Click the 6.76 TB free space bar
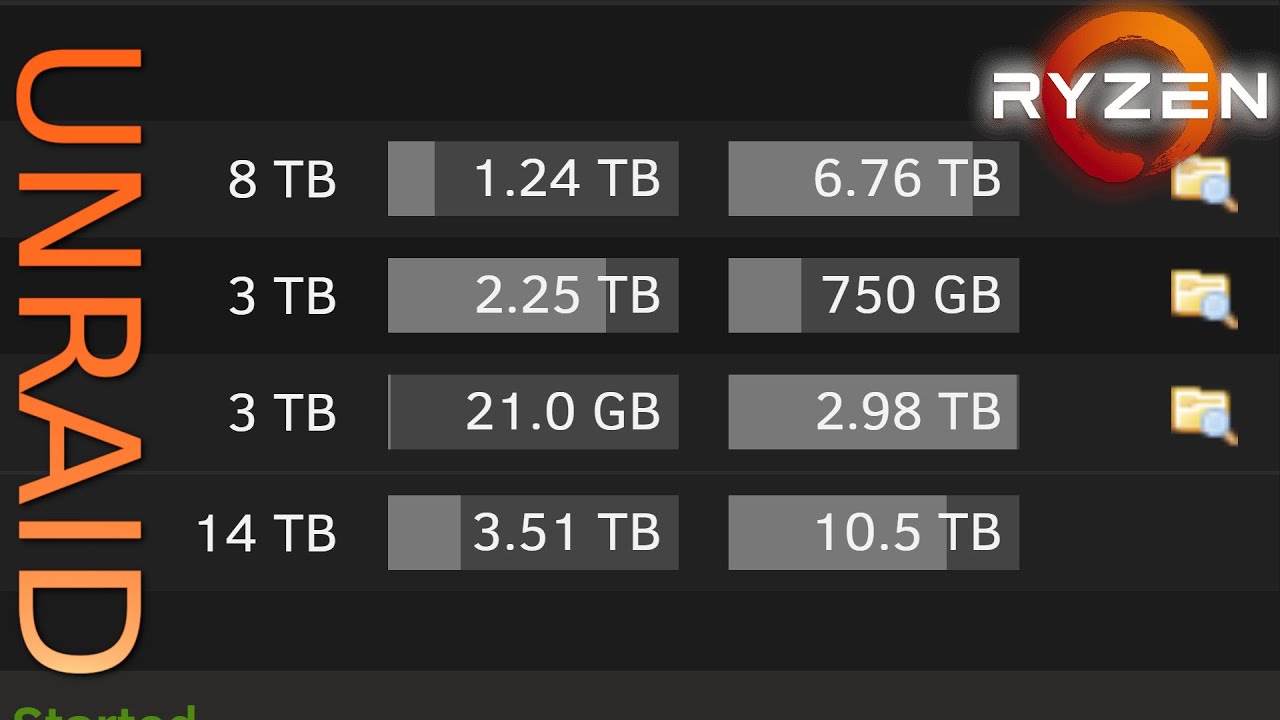This screenshot has height=720, width=1280. 873,179
